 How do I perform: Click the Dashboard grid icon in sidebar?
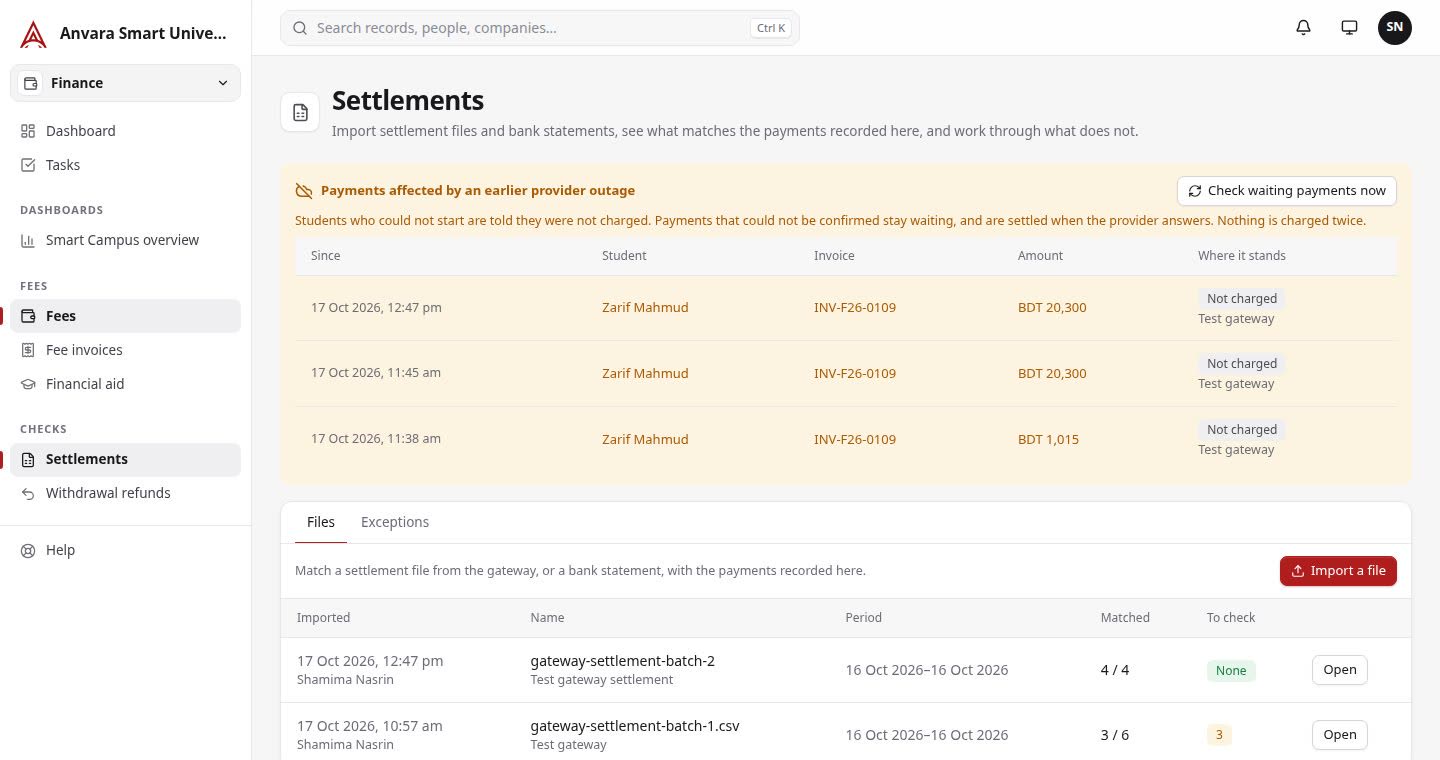[28, 131]
